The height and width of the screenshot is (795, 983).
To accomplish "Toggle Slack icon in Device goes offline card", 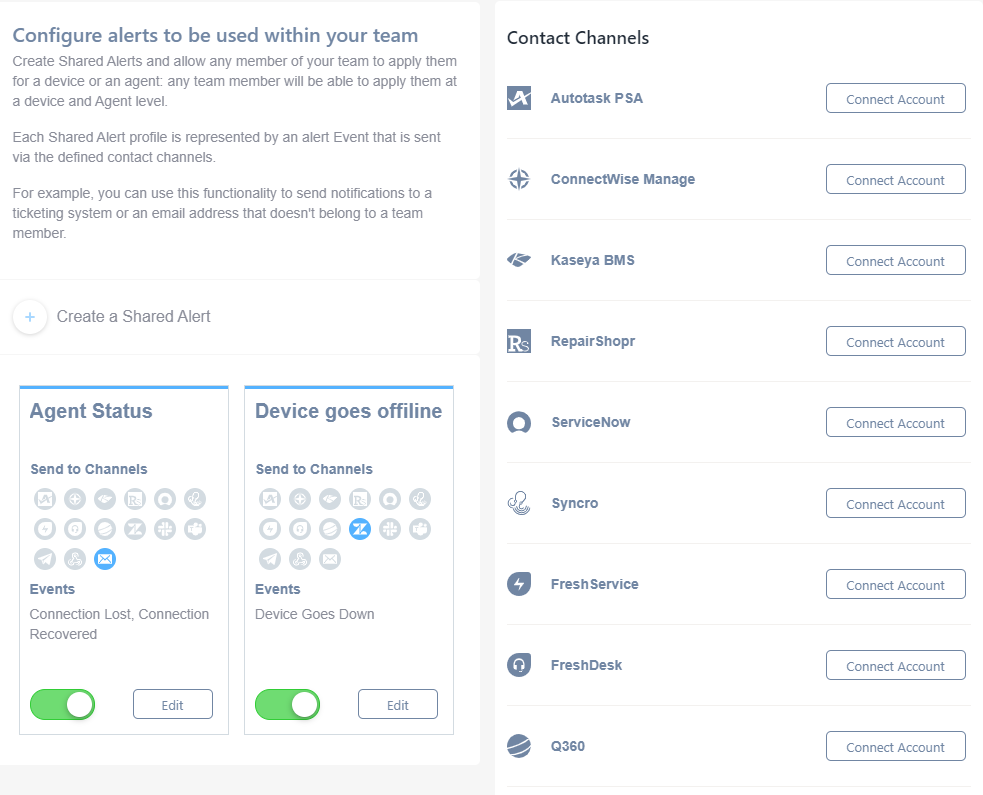I will click(390, 529).
